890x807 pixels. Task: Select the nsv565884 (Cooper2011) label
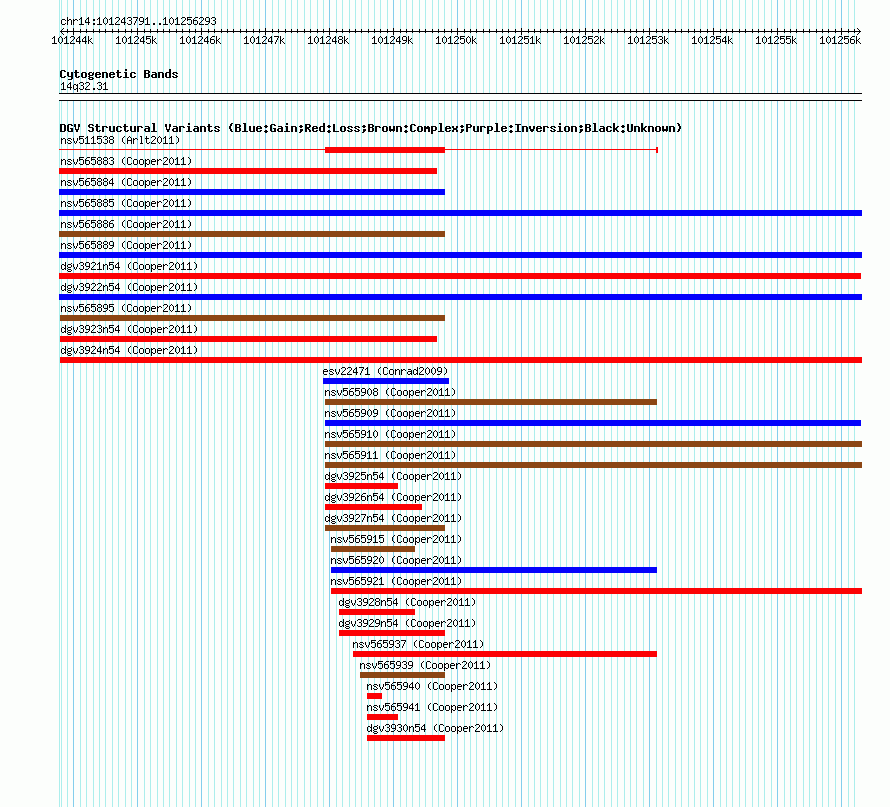[x=126, y=182]
